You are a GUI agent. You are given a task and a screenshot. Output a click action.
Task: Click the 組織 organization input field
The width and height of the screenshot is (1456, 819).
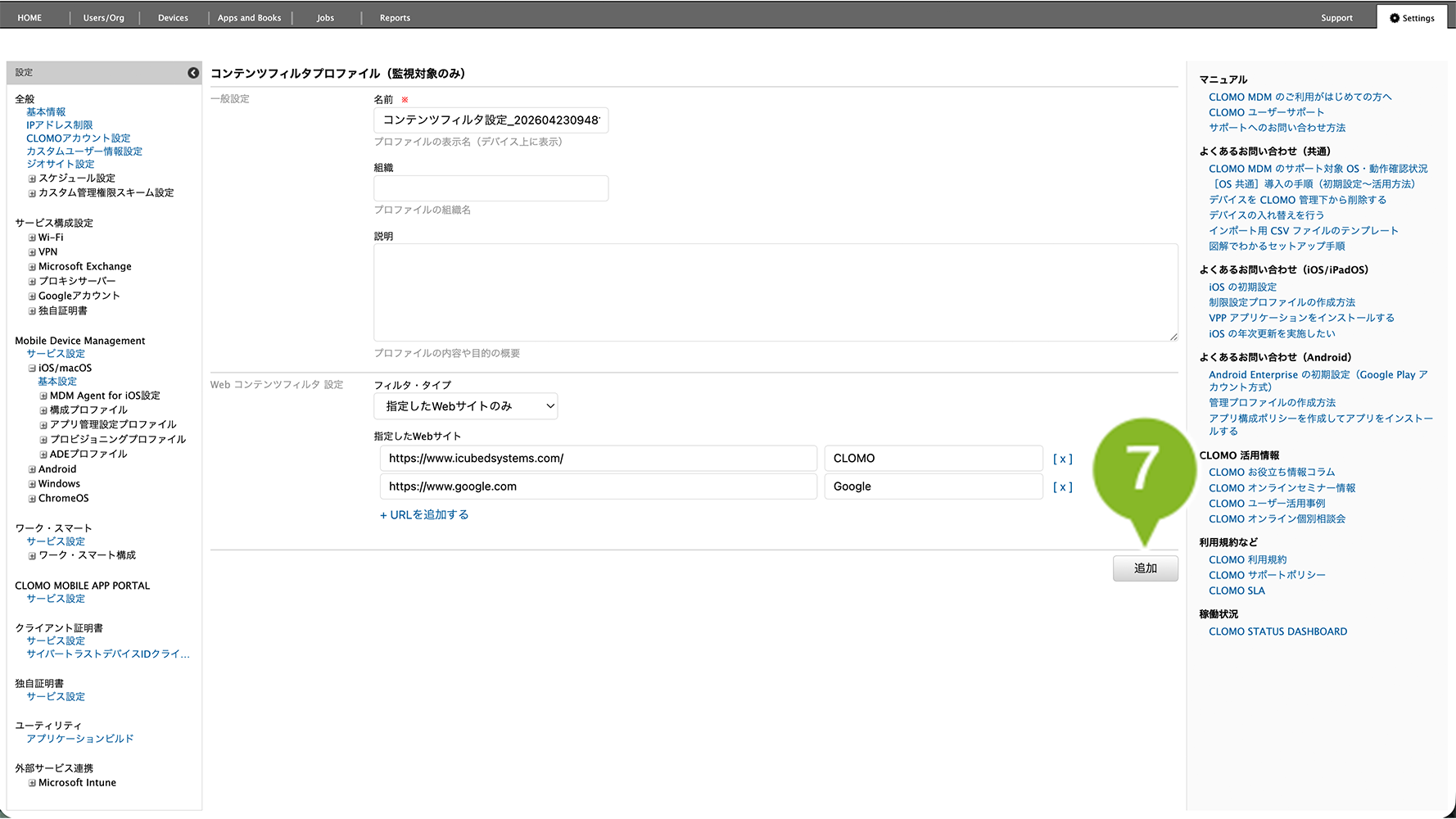click(491, 188)
